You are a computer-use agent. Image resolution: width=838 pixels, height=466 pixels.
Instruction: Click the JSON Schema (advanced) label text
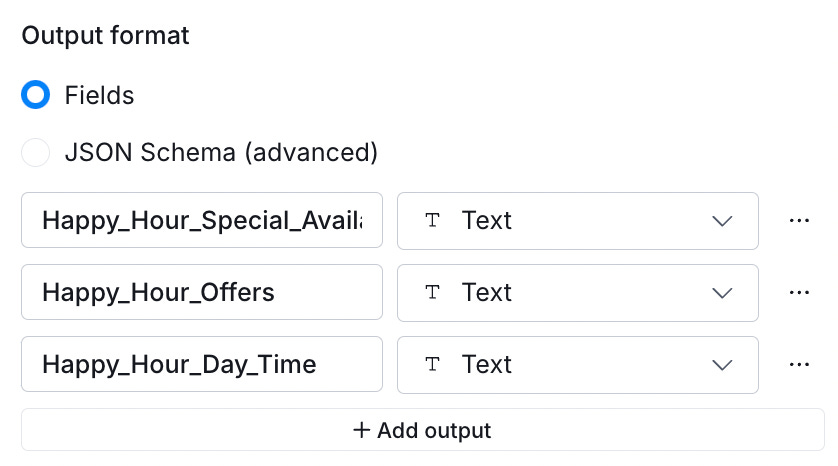click(x=221, y=153)
